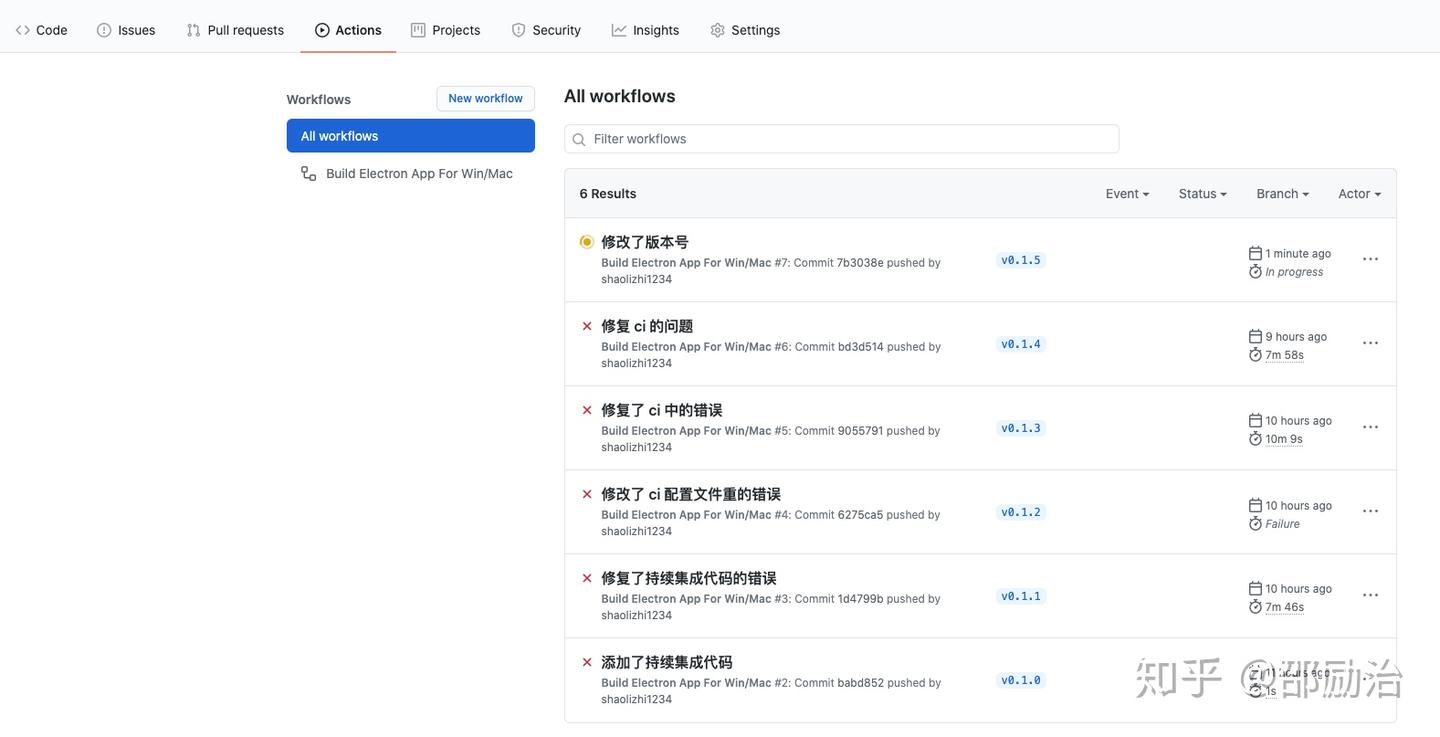The width and height of the screenshot is (1440, 737).
Task: Click the v0.1.3 tag label
Action: [x=1021, y=428]
